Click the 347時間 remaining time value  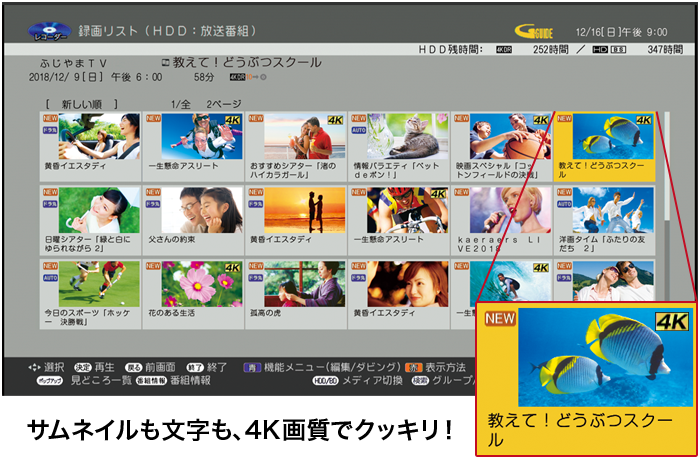tap(665, 50)
